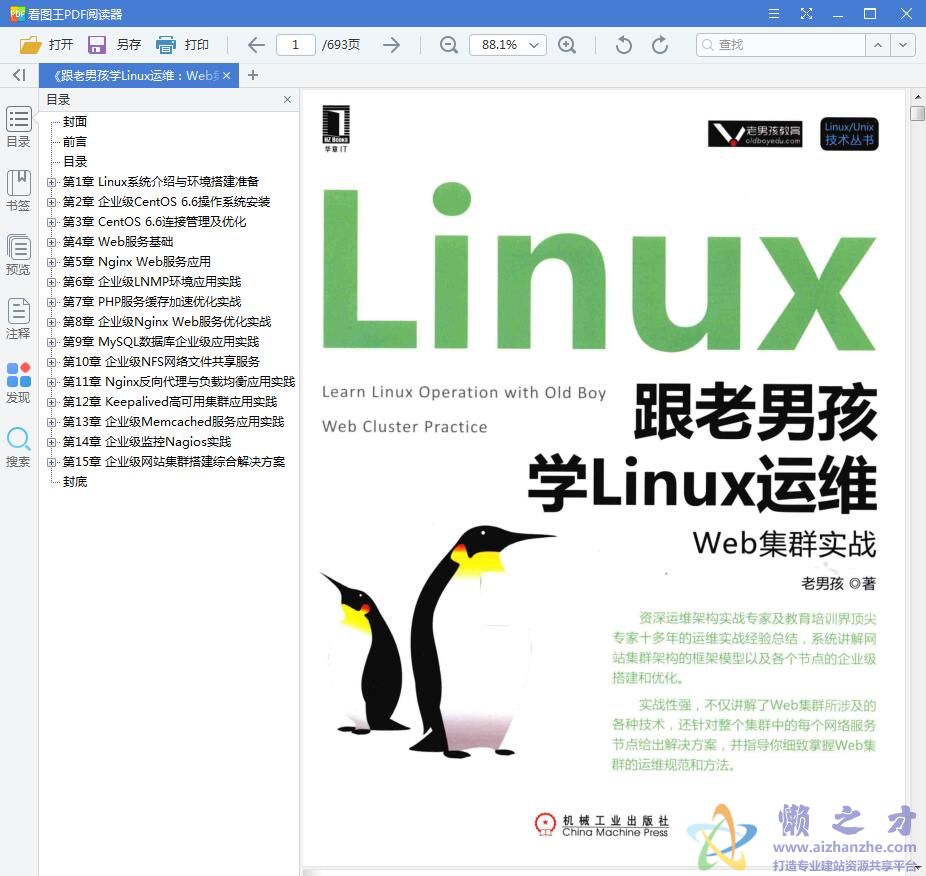This screenshot has height=876, width=926.
Task: Open a new tab with the plus button
Action: (x=253, y=75)
